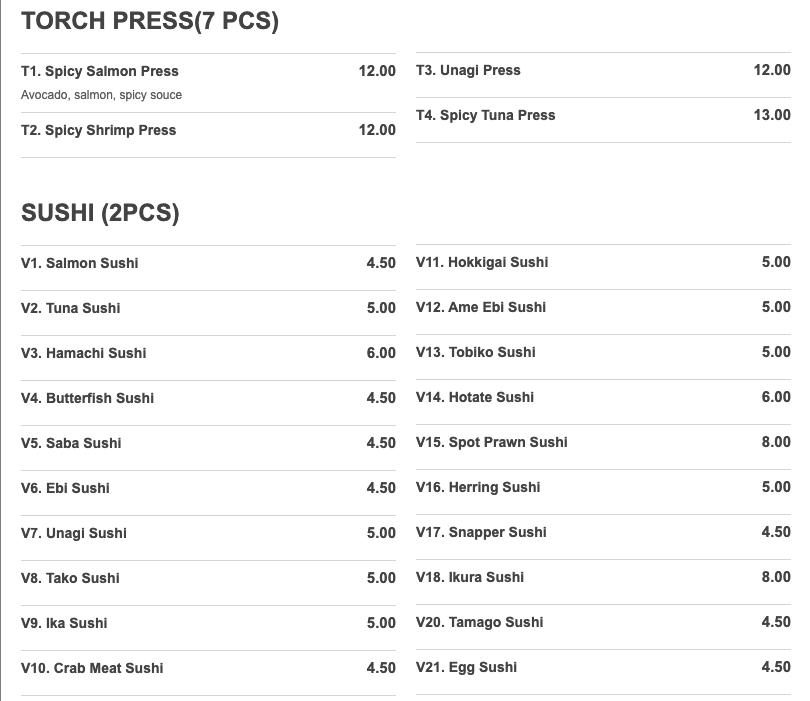Click V7. Unagi Sushi entry

[x=74, y=533]
